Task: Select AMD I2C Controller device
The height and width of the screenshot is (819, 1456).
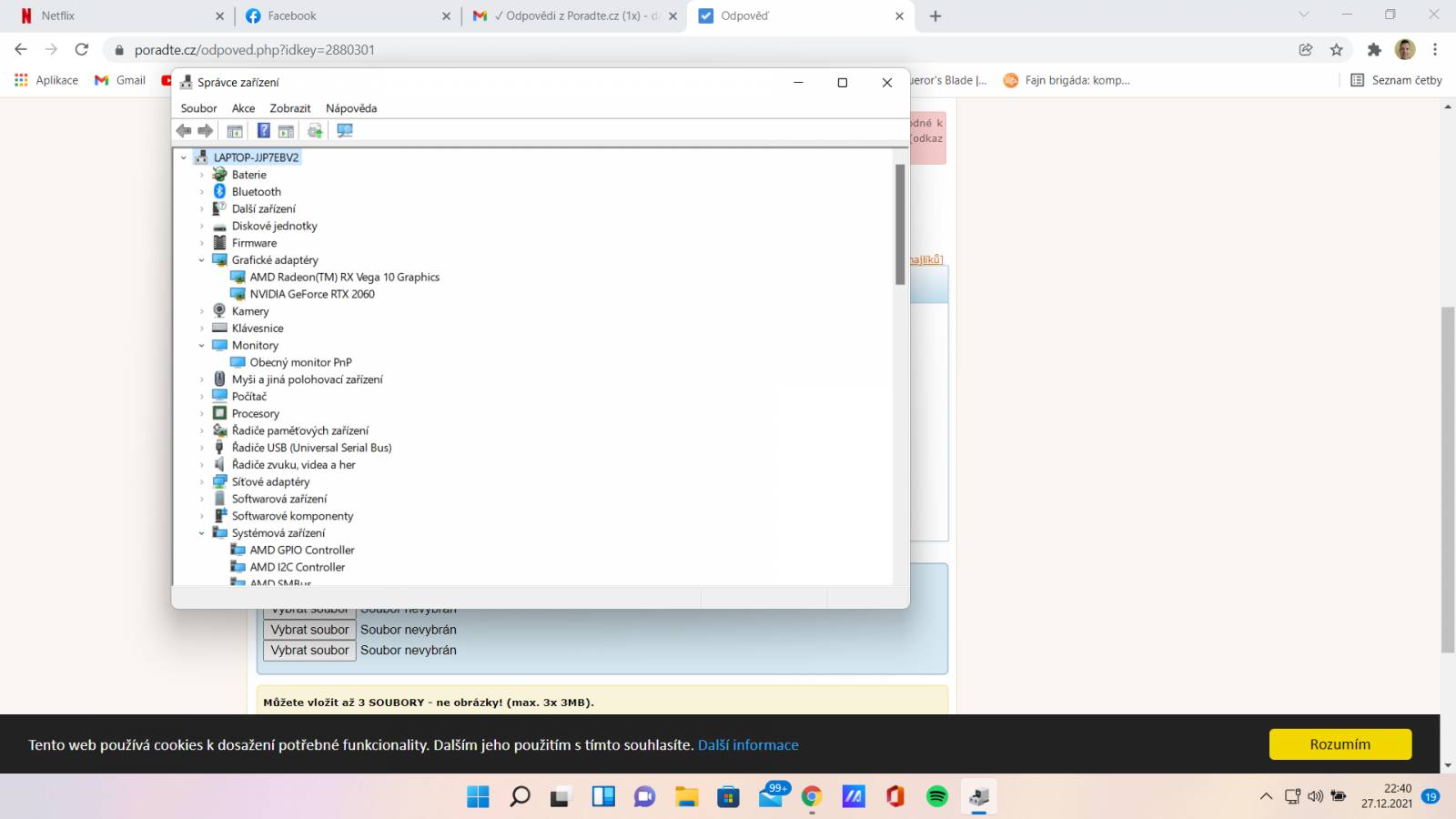Action: point(298,567)
